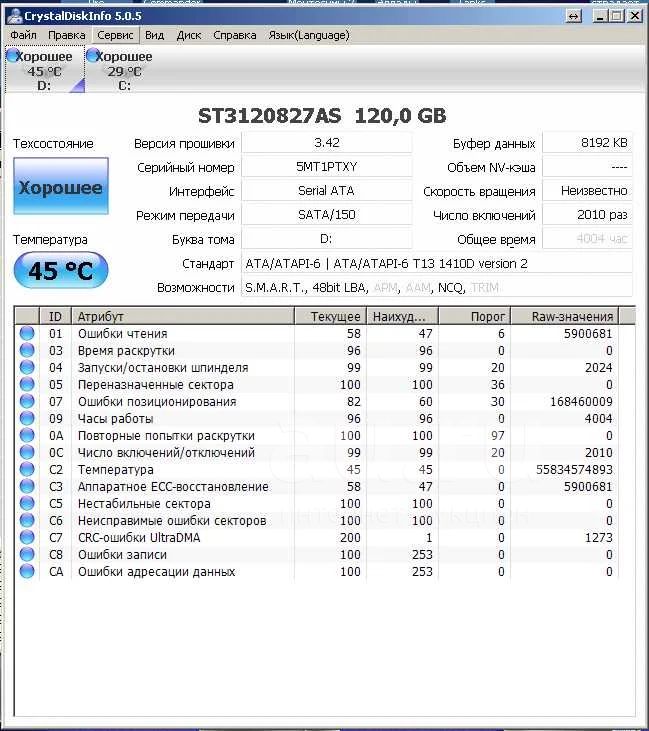Click total hours field 4004 час
649x731 pixels.
(x=587, y=239)
